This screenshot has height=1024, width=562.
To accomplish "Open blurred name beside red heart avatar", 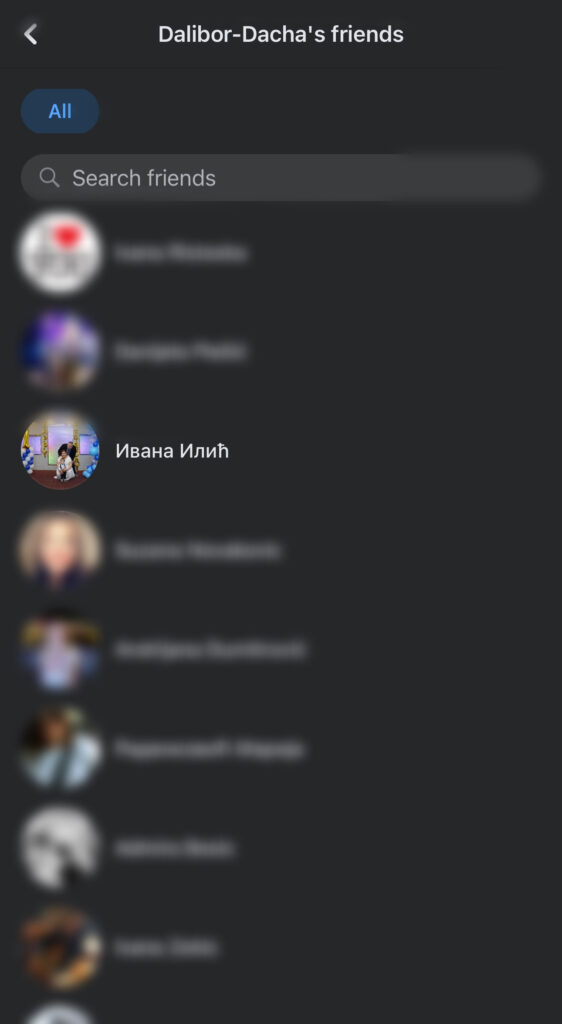I will point(181,253).
